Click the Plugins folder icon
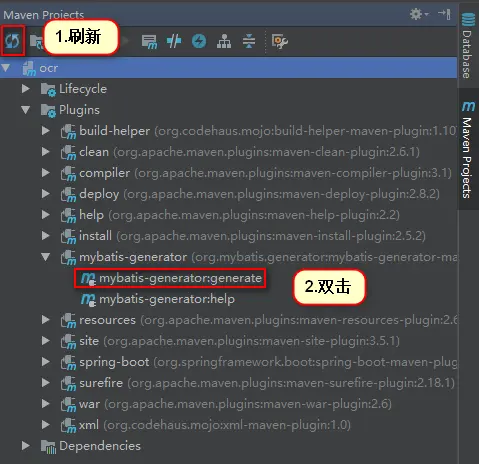Image resolution: width=479 pixels, height=464 pixels. coord(48,110)
